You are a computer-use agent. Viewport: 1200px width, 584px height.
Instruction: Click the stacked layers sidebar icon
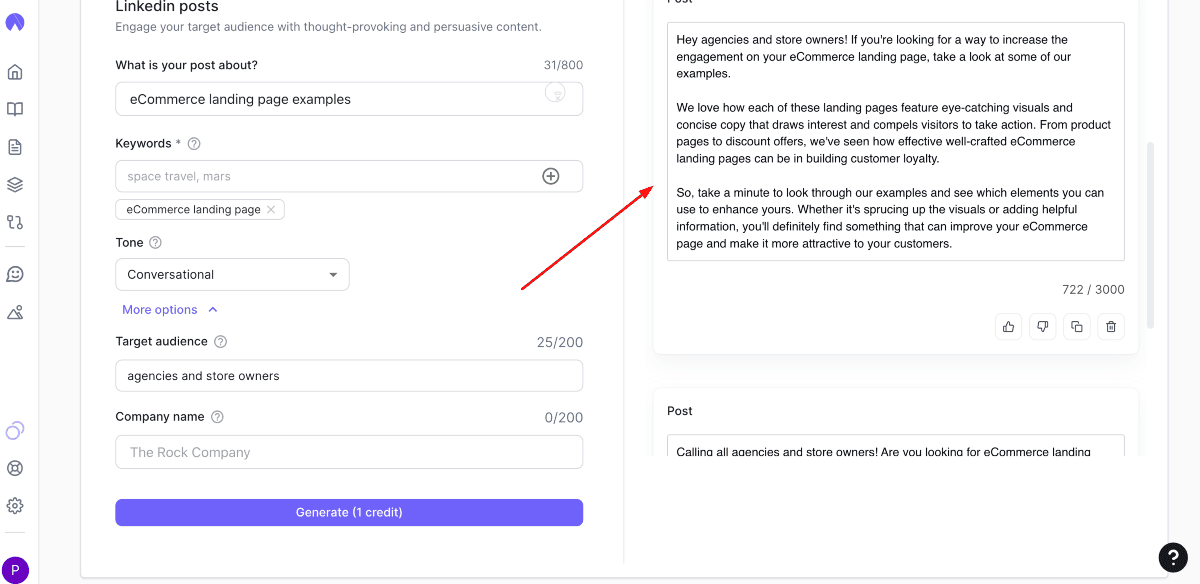pyautogui.click(x=15, y=185)
